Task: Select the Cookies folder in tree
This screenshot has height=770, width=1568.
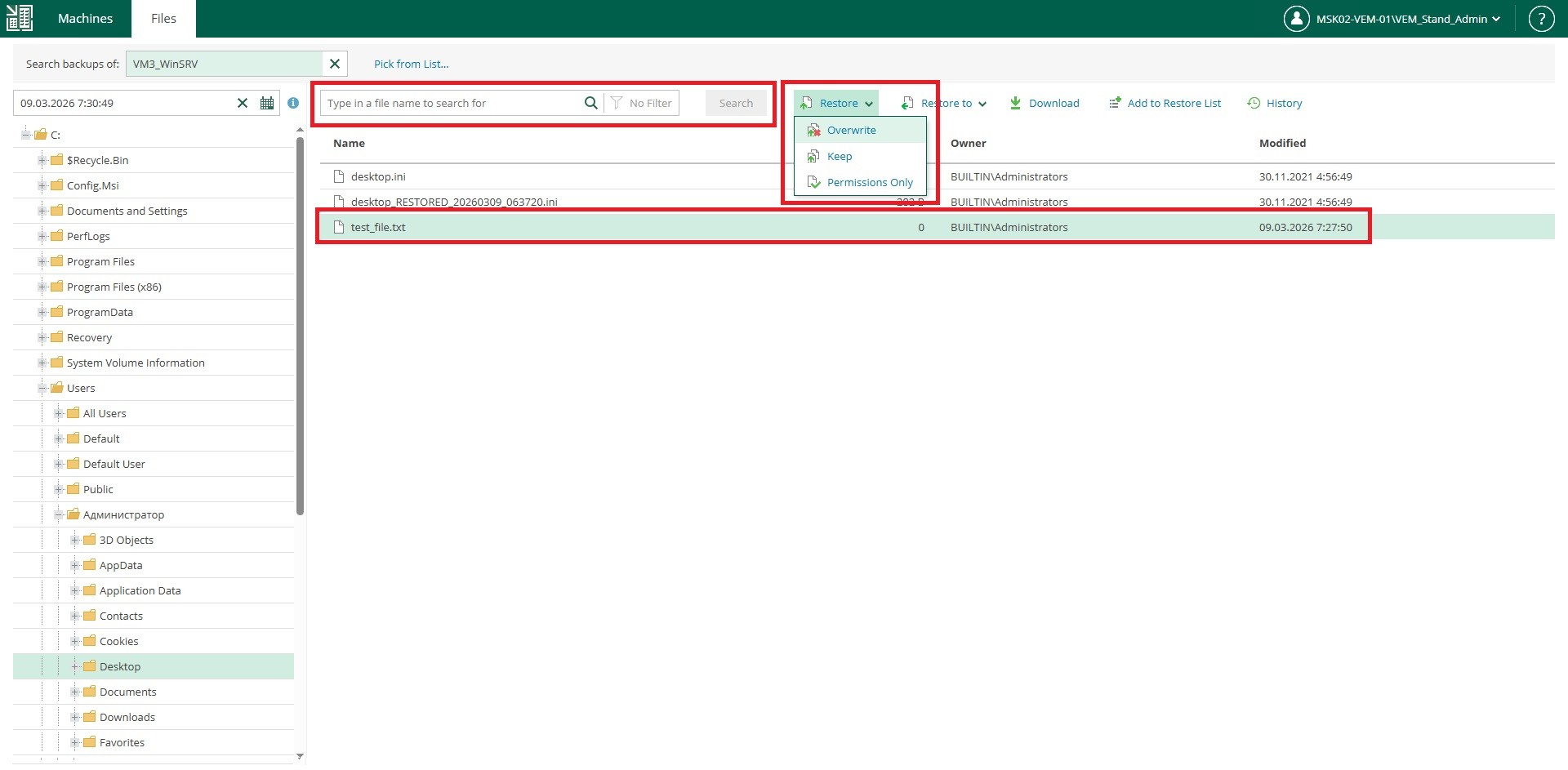Action: click(119, 641)
